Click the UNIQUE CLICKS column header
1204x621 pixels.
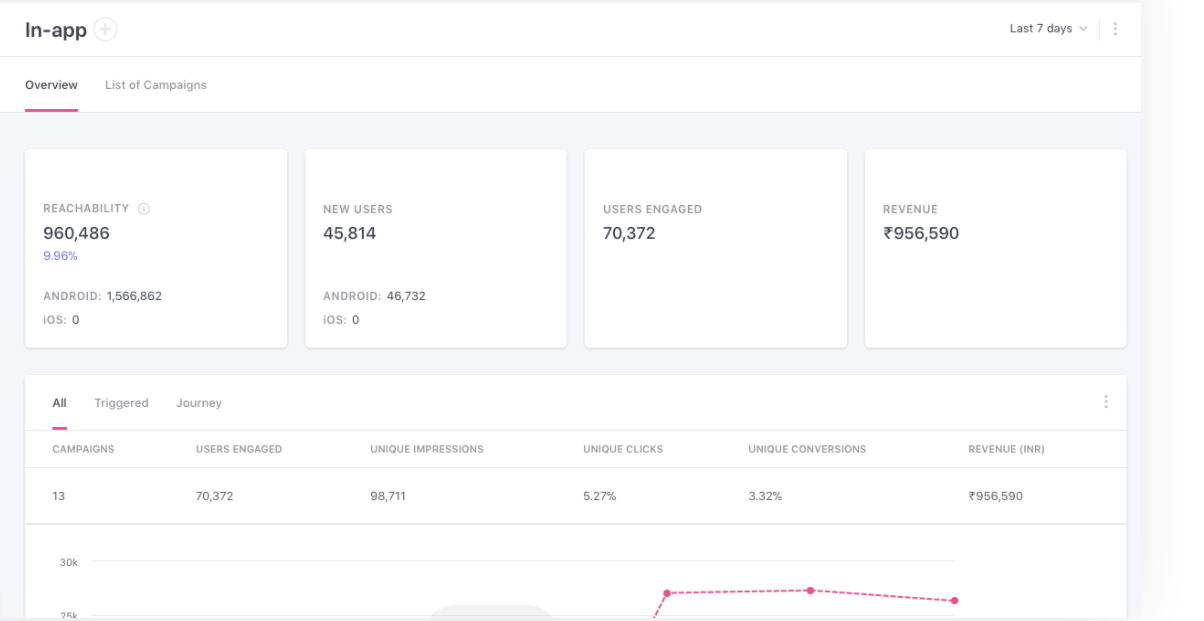623,450
